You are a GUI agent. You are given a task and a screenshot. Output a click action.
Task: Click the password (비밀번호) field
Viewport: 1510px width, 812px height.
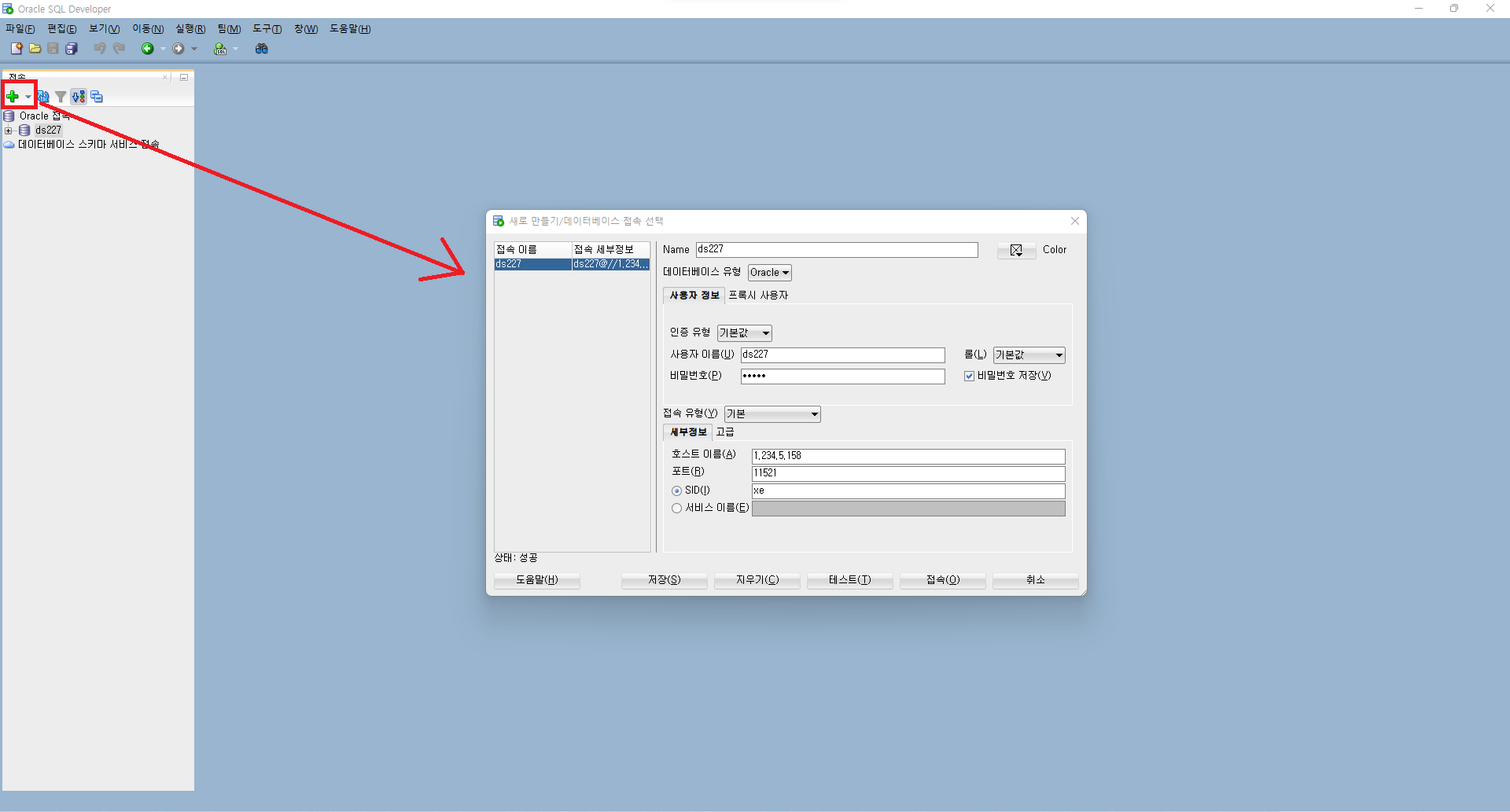coord(843,377)
